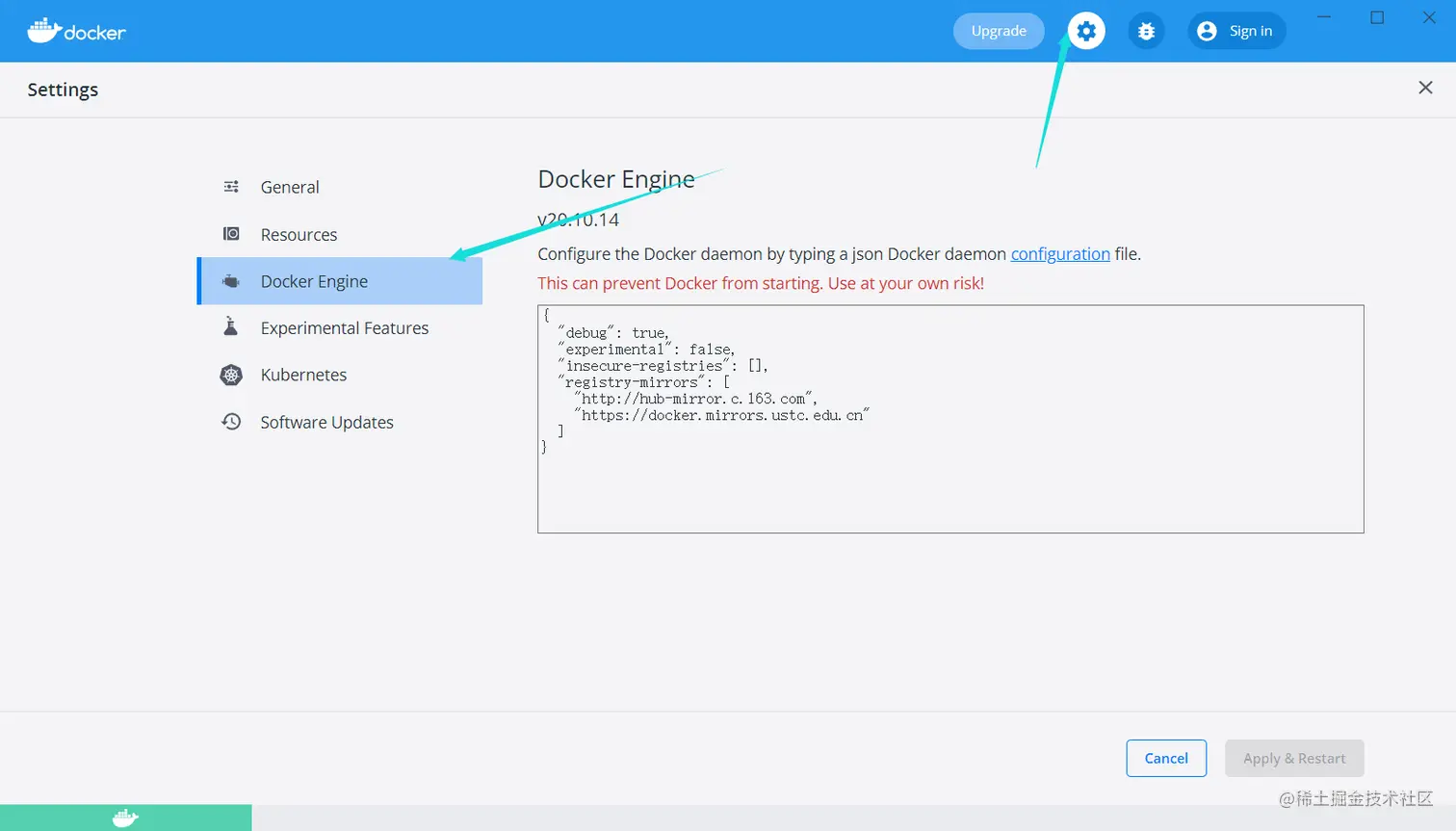Click the Docker Engine whale icon
The image size is (1456, 831).
click(231, 281)
